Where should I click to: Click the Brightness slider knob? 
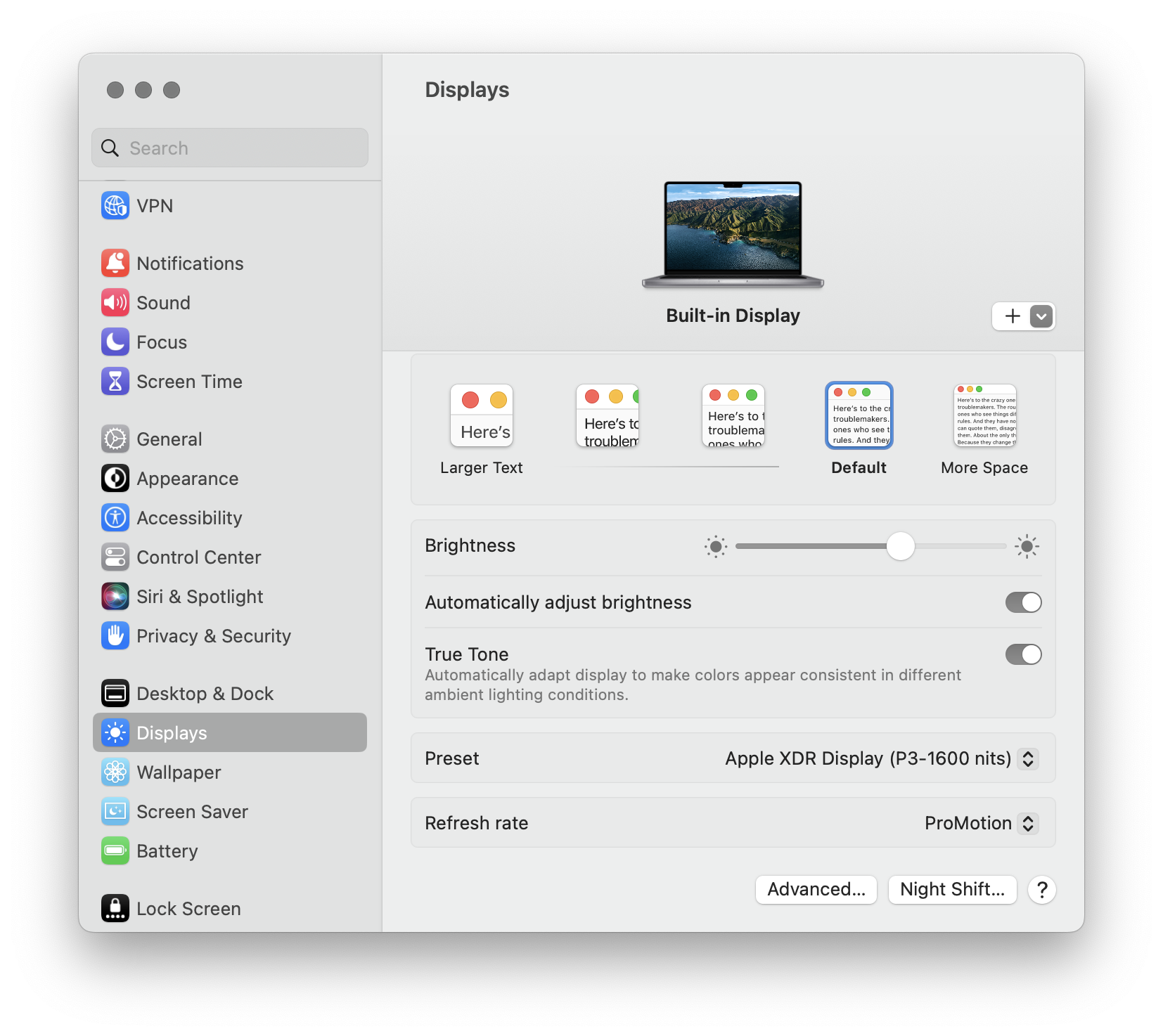coord(900,546)
